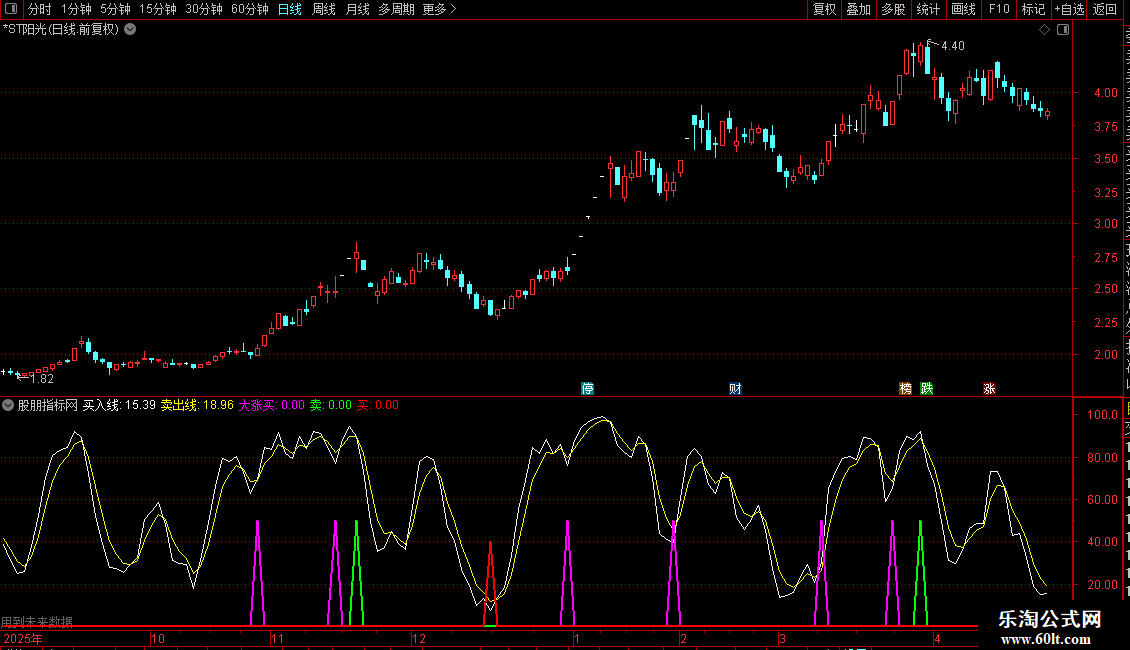The height and width of the screenshot is (650, 1130).
Task: Click 标记 mark button
Action: tap(1033, 9)
